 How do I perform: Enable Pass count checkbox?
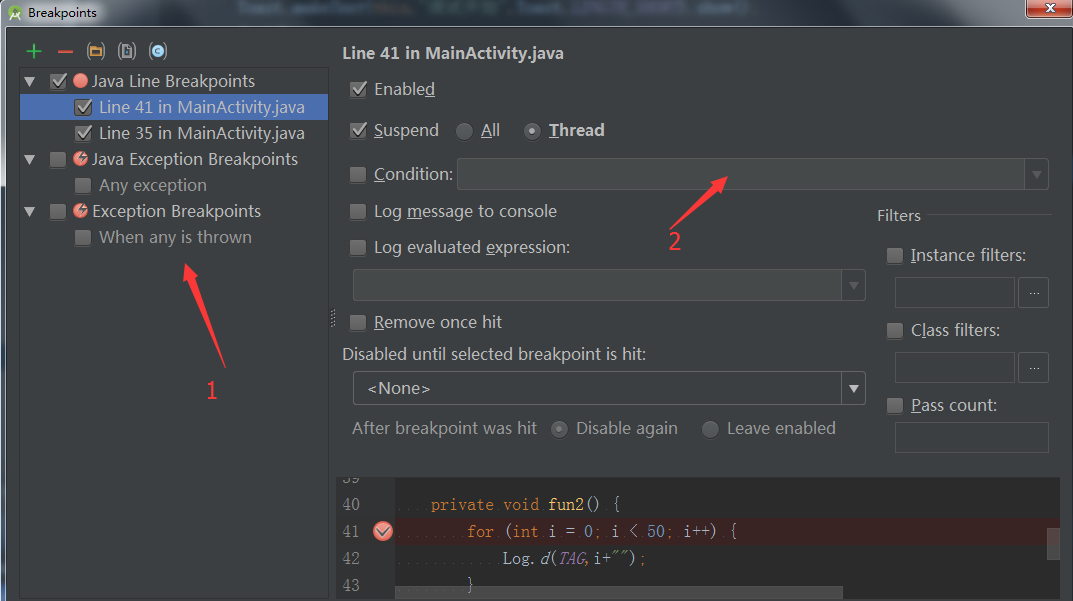point(894,406)
